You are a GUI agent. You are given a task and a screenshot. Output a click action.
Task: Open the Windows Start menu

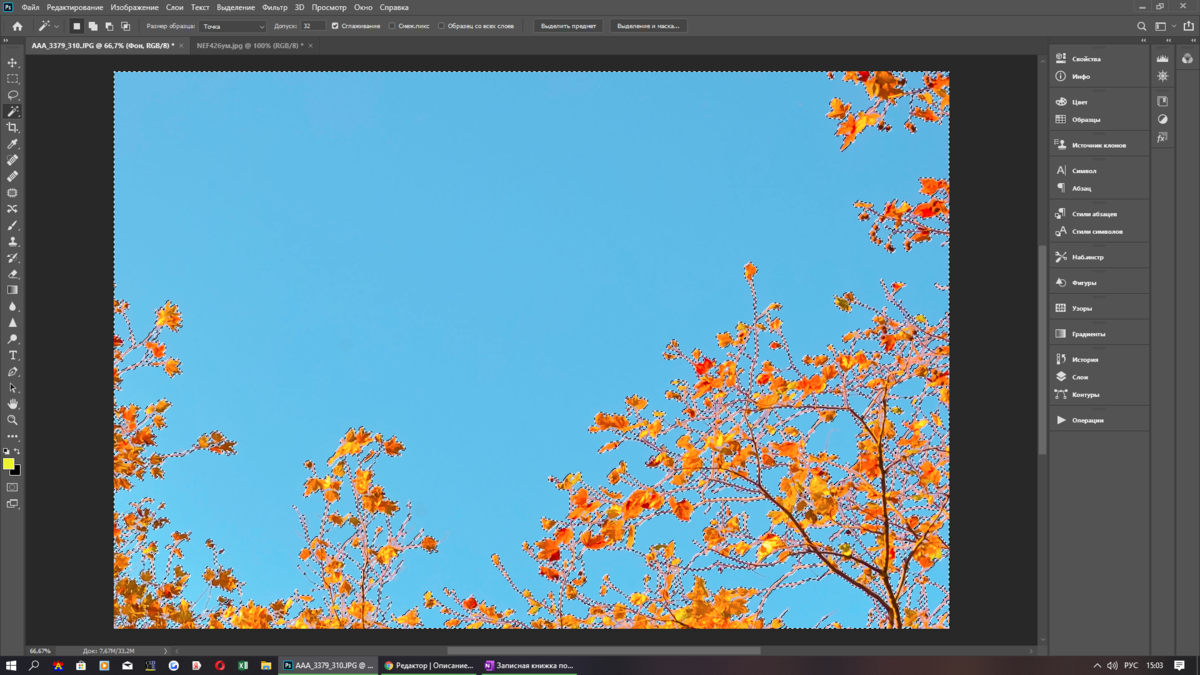coord(12,665)
